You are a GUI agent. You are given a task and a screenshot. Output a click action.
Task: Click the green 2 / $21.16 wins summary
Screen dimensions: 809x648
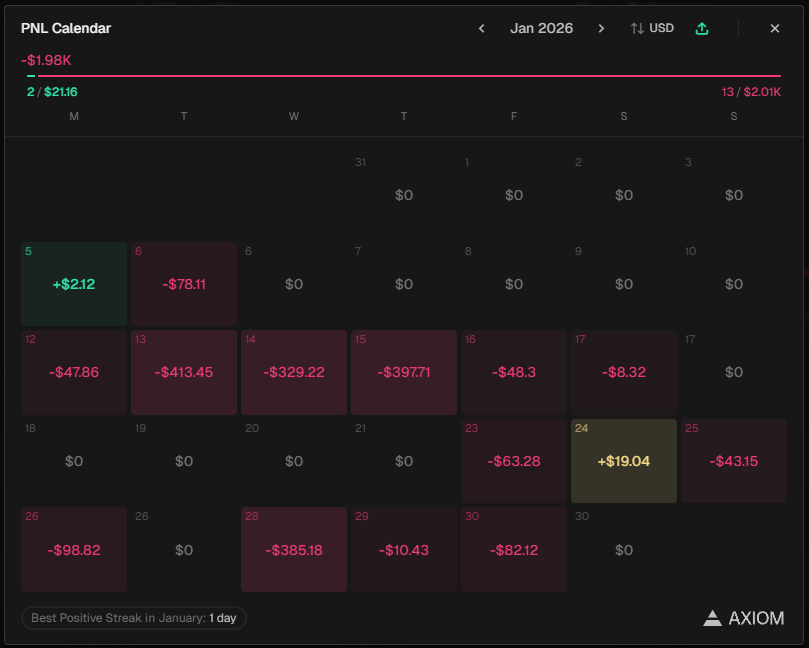click(x=52, y=92)
